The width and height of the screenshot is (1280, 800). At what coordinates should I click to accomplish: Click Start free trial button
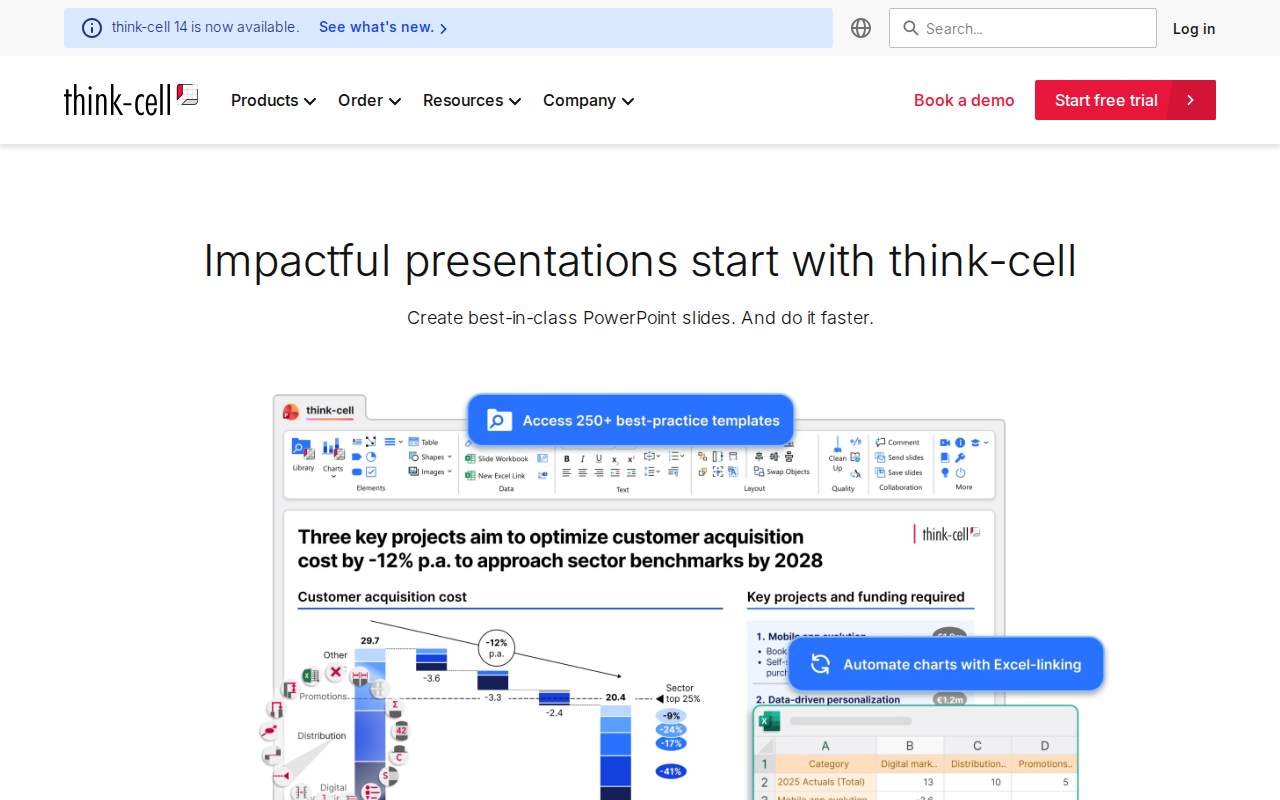click(x=1125, y=100)
